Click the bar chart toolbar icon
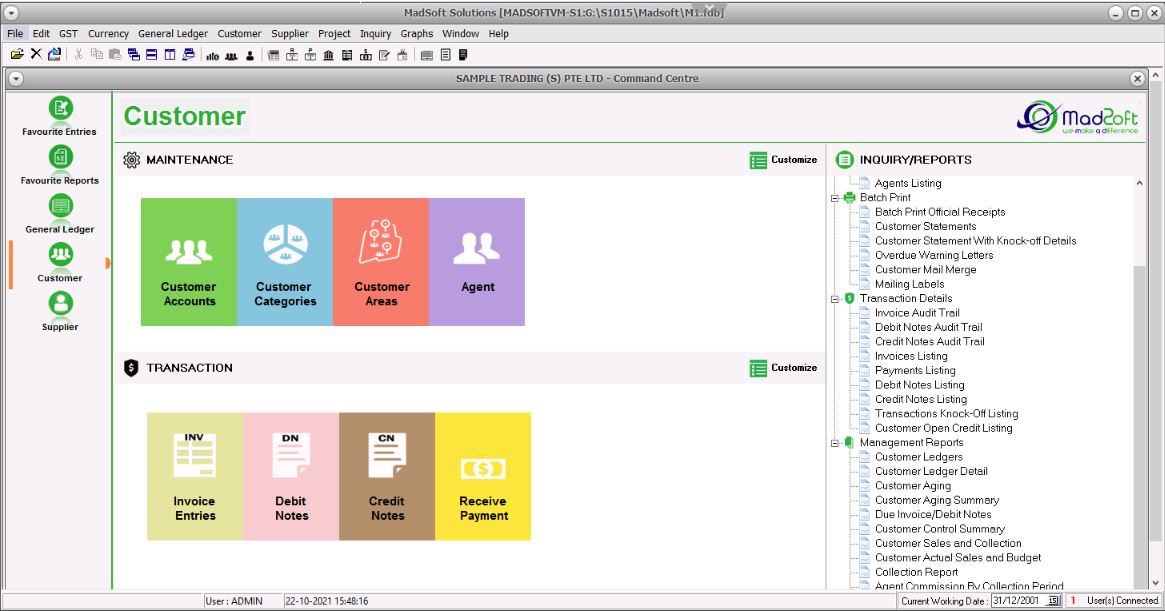The height and width of the screenshot is (611, 1165). coord(212,55)
